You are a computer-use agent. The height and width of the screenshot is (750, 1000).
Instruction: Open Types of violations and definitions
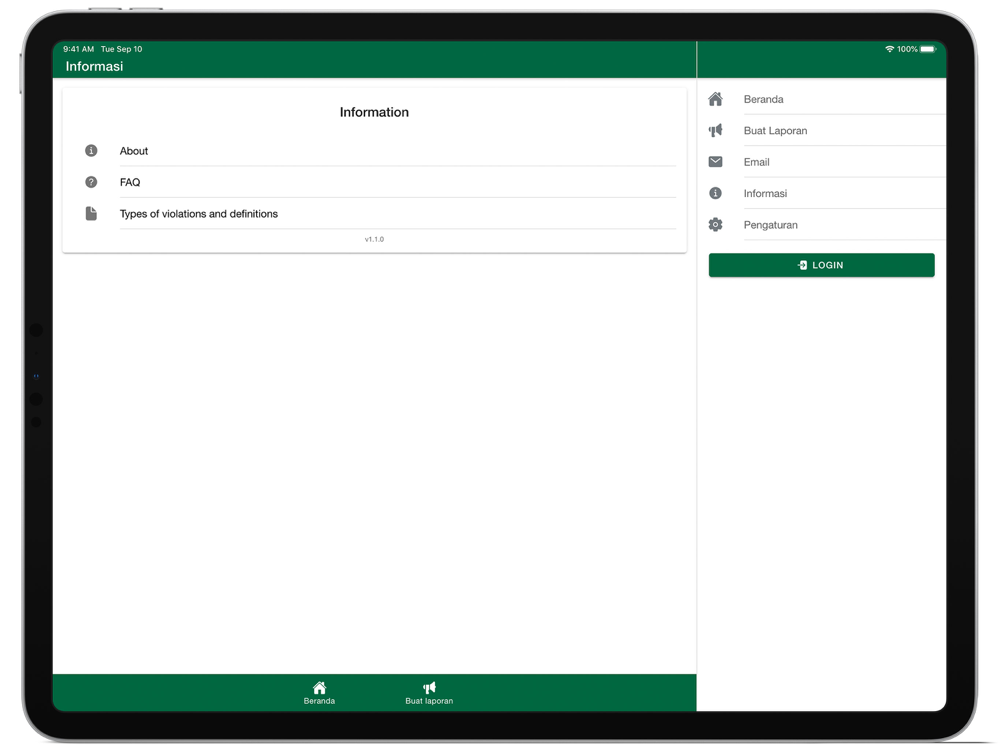(380, 214)
